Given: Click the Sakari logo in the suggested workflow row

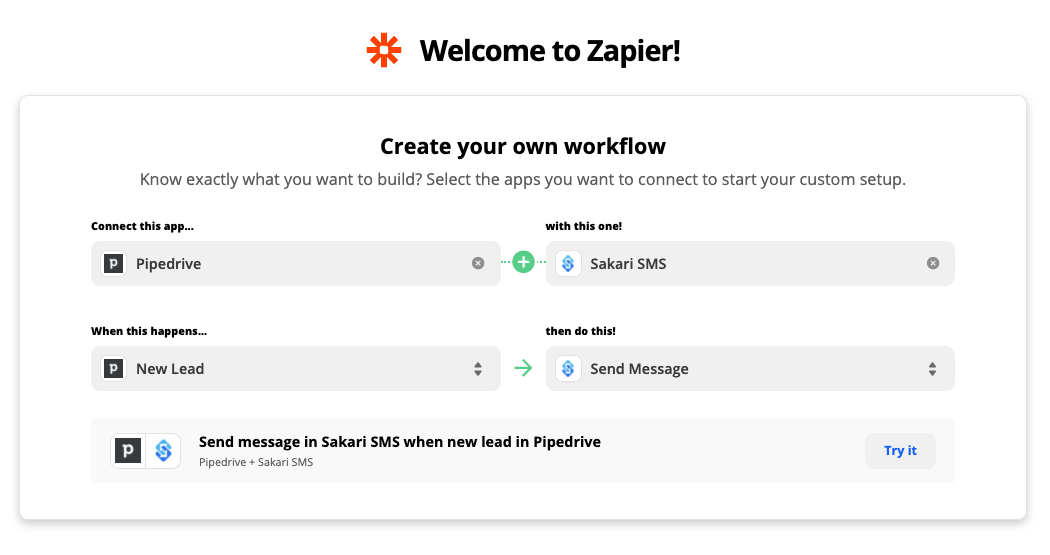Looking at the screenshot, I should point(163,451).
